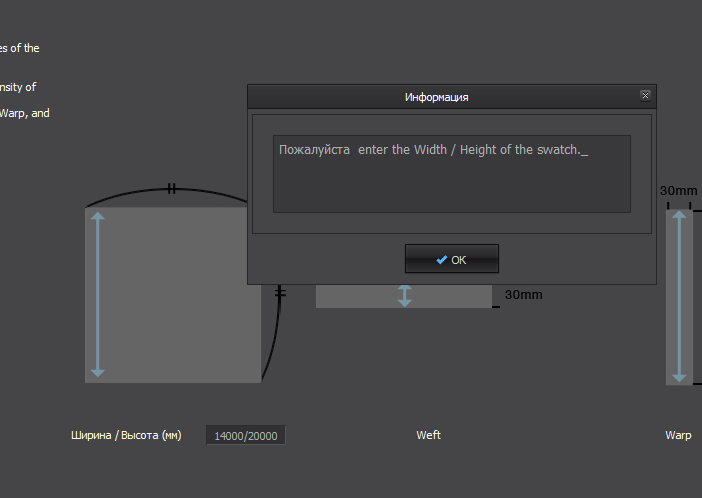The height and width of the screenshot is (498, 702).
Task: Close the Информация dialog
Action: (x=645, y=95)
